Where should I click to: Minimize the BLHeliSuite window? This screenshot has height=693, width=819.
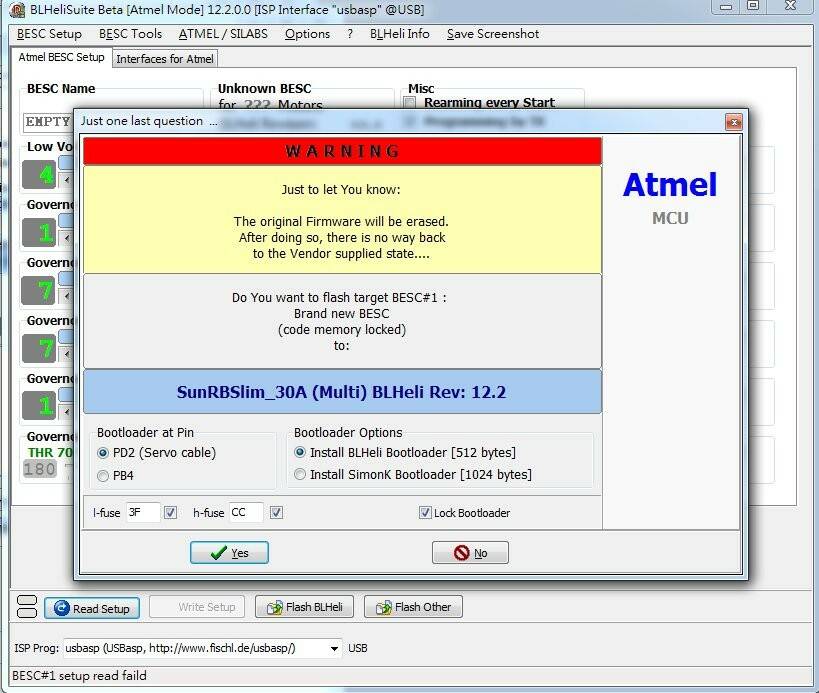coord(726,6)
